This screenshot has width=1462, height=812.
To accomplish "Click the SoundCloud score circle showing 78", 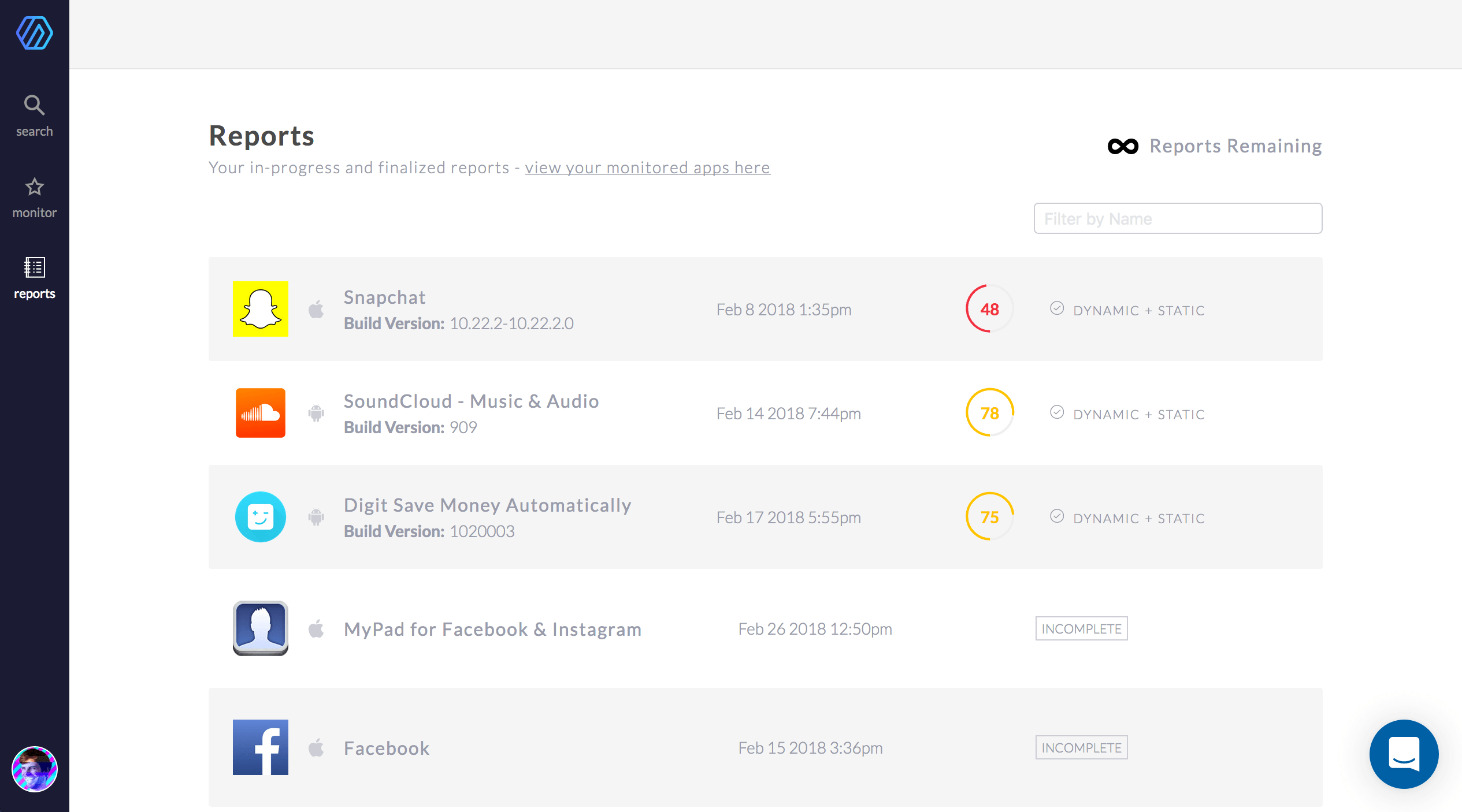I will (989, 413).
